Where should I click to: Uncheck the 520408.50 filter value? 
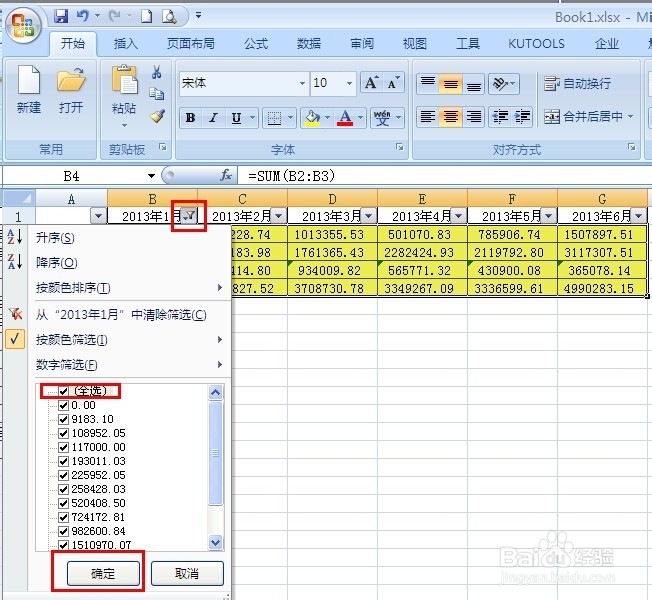pos(64,503)
